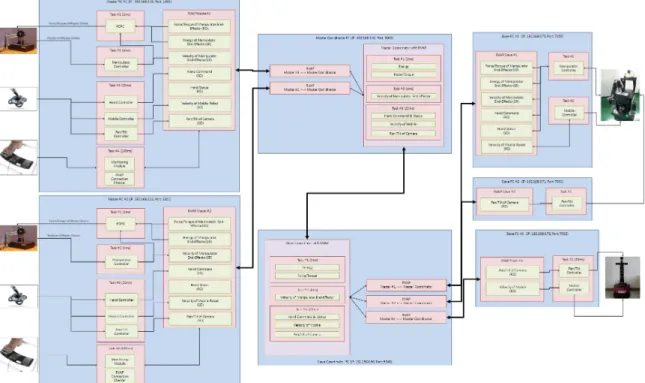Click the Velocity of Mobile Robot box in the upper Master PC block

[x=200, y=105]
